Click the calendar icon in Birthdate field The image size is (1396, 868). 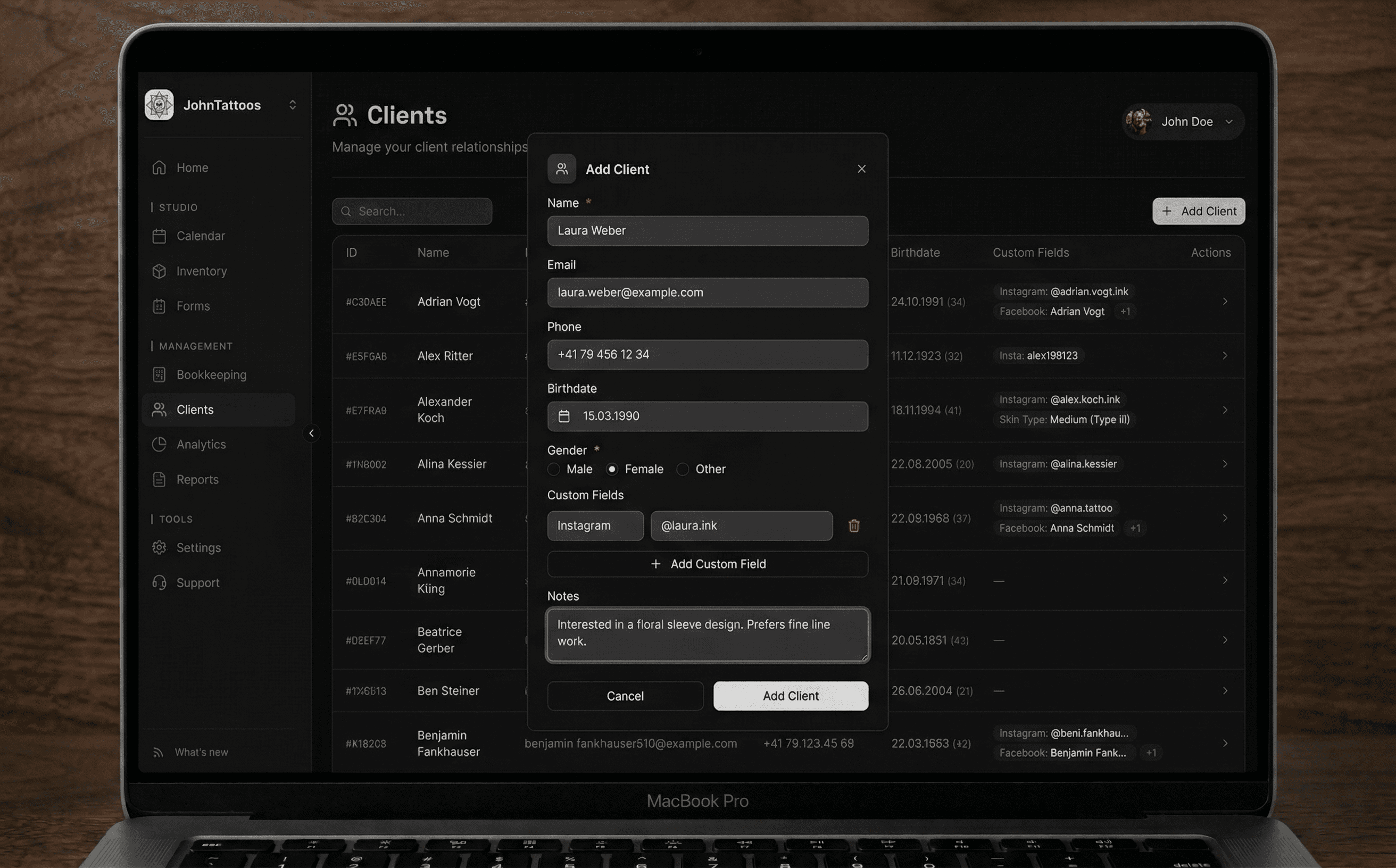(x=564, y=416)
